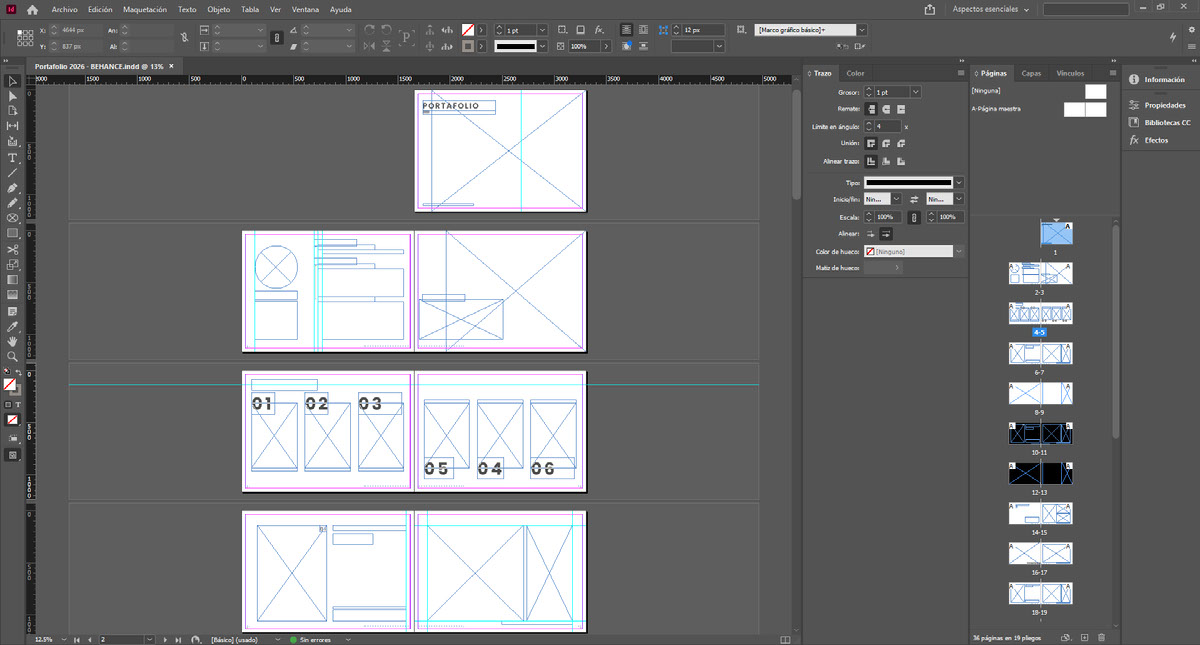Select the Eyedropper tool
Screen dimensions: 1200x645
13,327
